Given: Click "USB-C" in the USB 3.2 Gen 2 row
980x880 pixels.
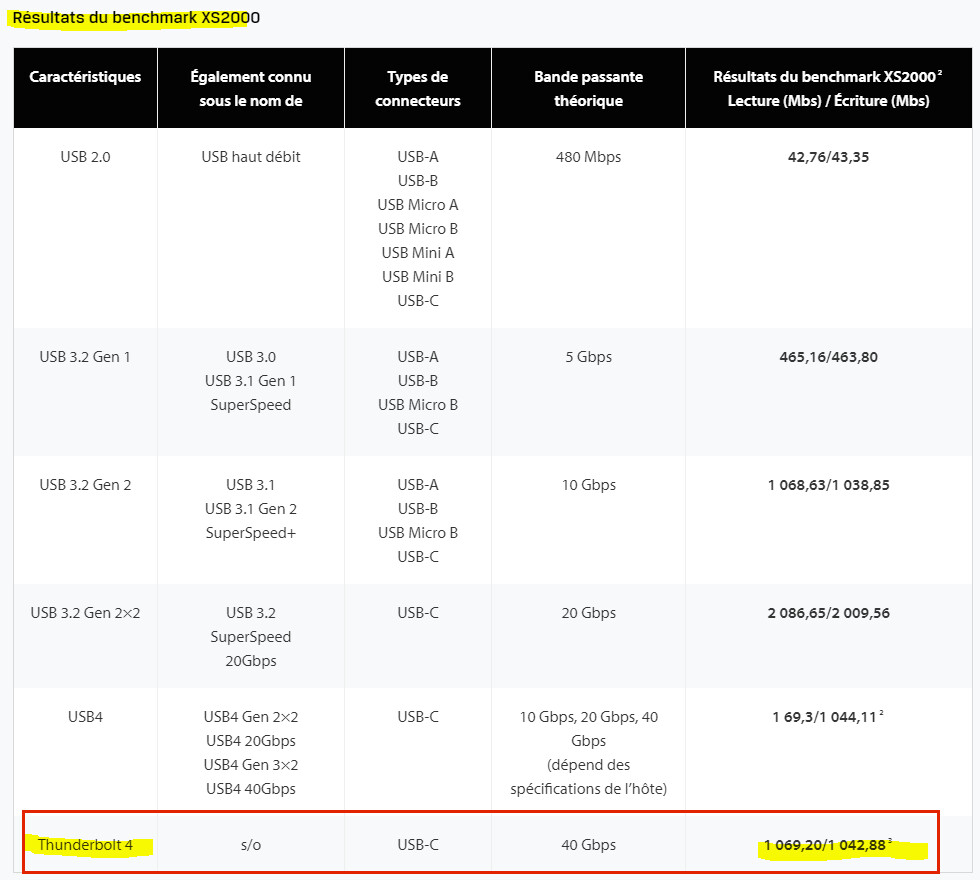Looking at the screenshot, I should click(418, 557).
